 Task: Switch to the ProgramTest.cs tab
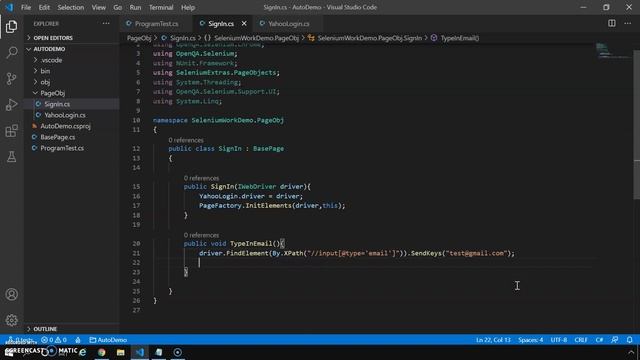(x=157, y=24)
